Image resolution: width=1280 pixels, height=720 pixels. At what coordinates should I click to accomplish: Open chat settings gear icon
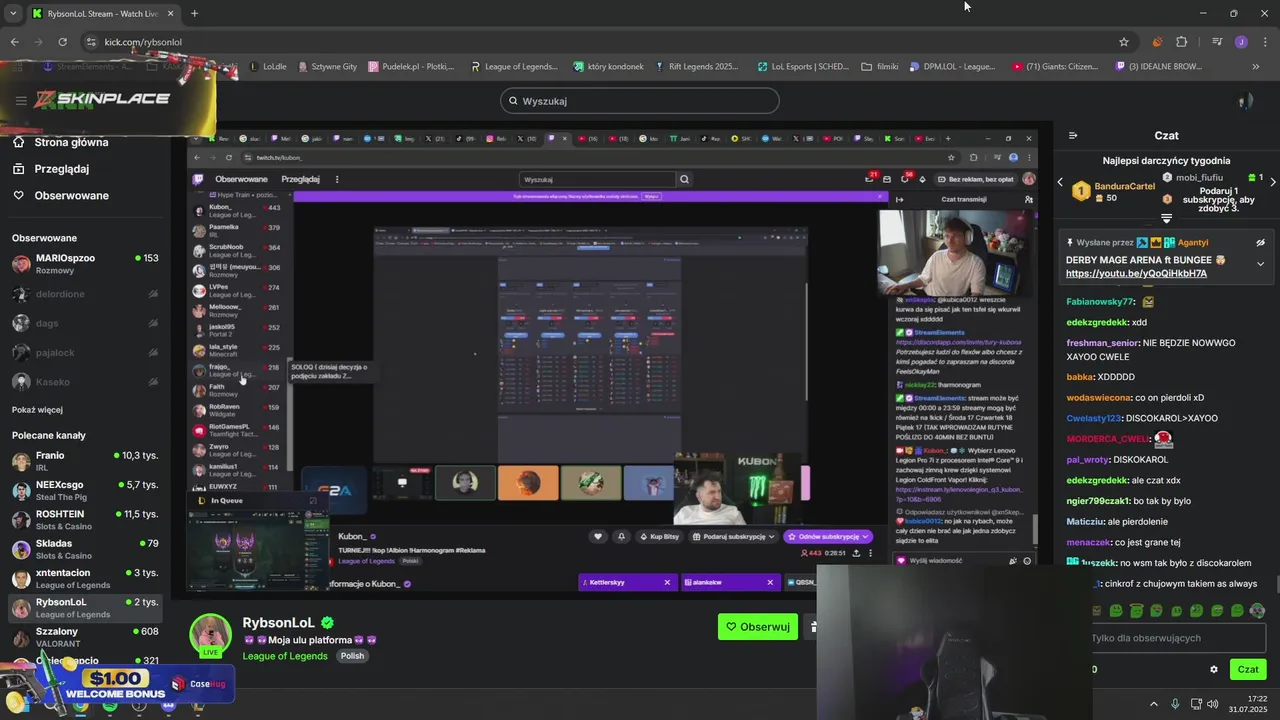(x=1214, y=670)
